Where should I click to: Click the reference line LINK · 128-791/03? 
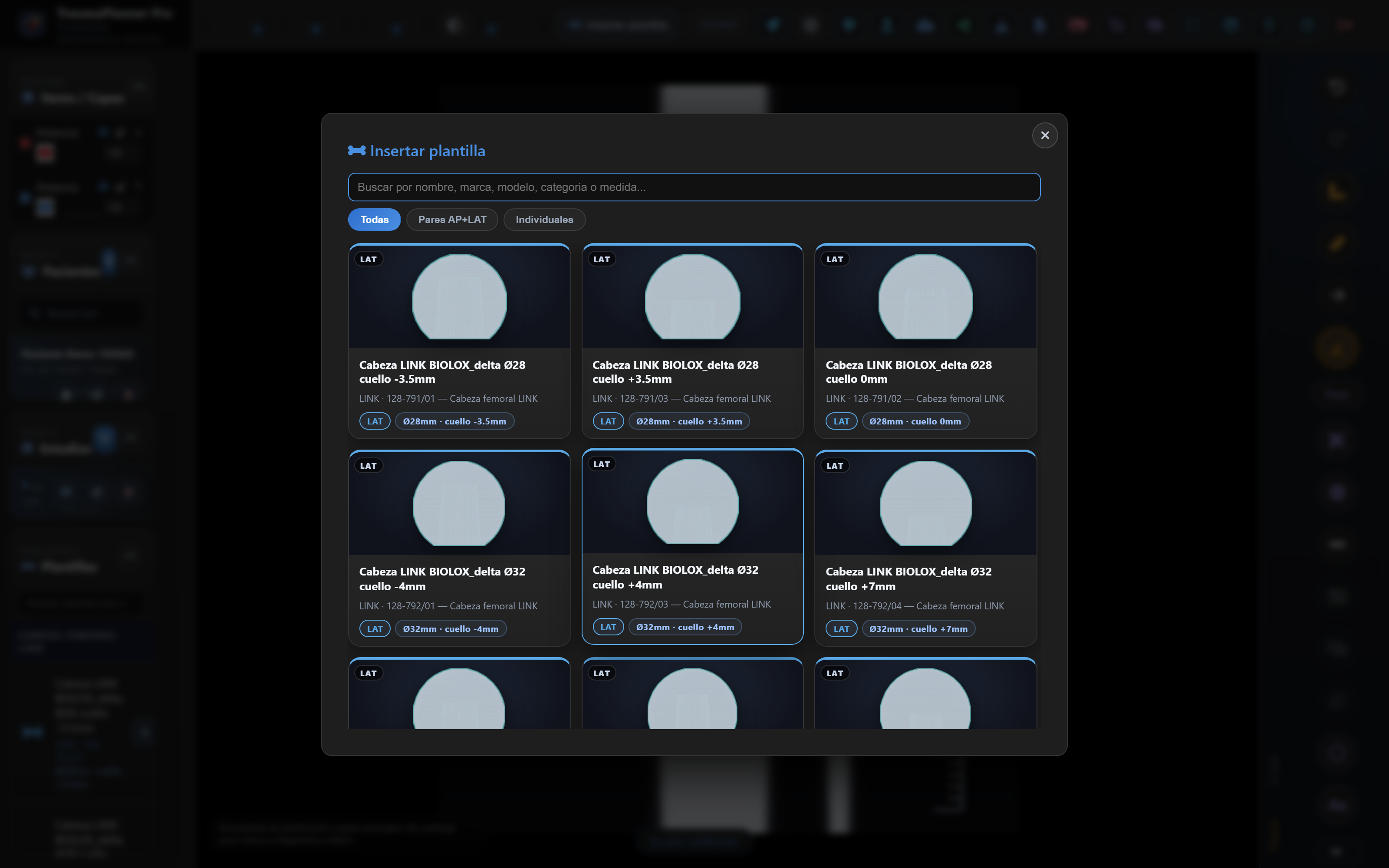pos(681,398)
